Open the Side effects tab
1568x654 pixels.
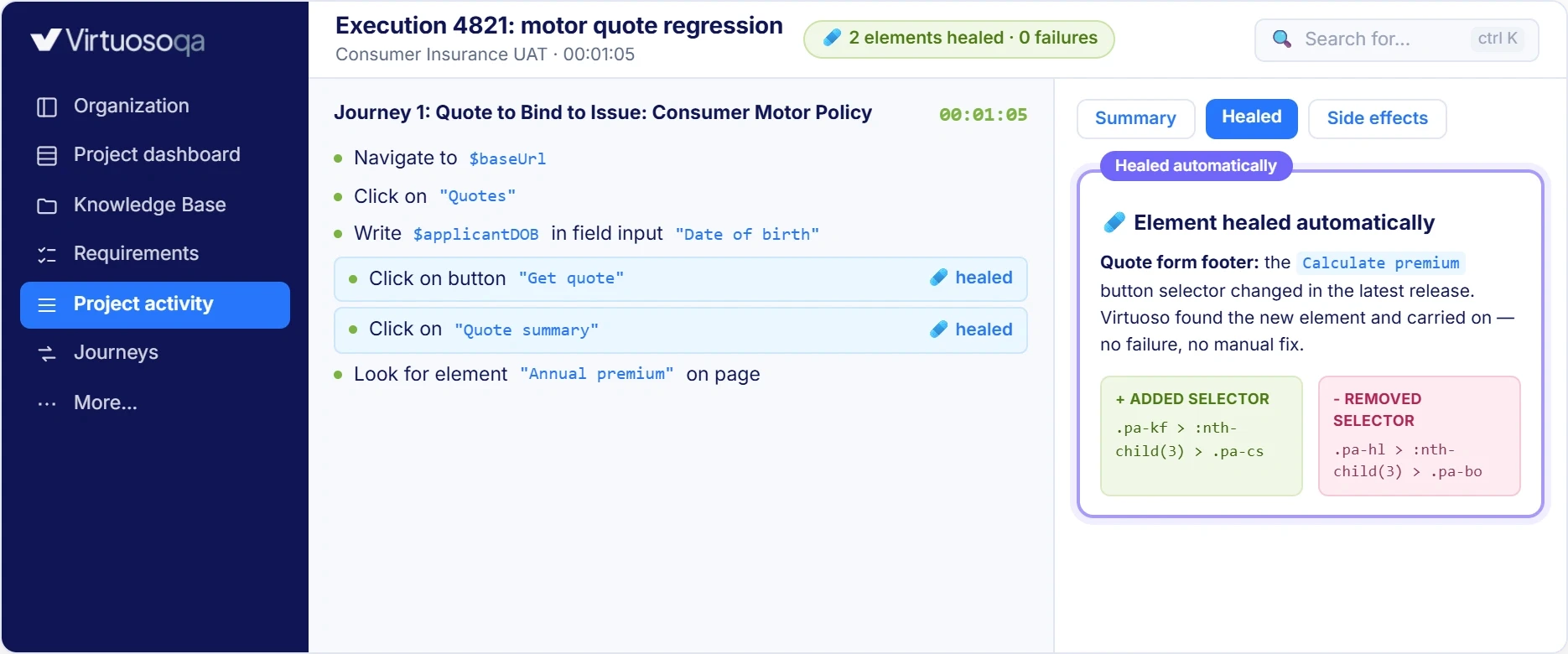pyautogui.click(x=1377, y=118)
